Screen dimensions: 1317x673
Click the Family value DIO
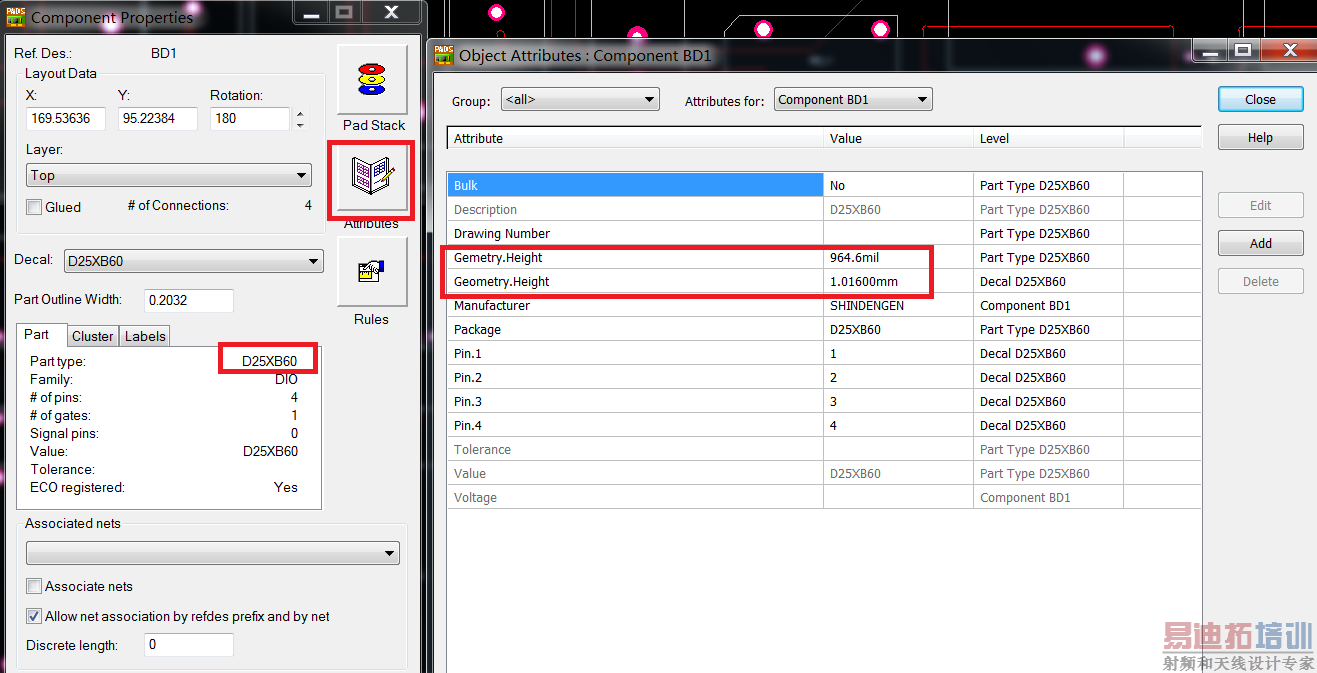286,379
